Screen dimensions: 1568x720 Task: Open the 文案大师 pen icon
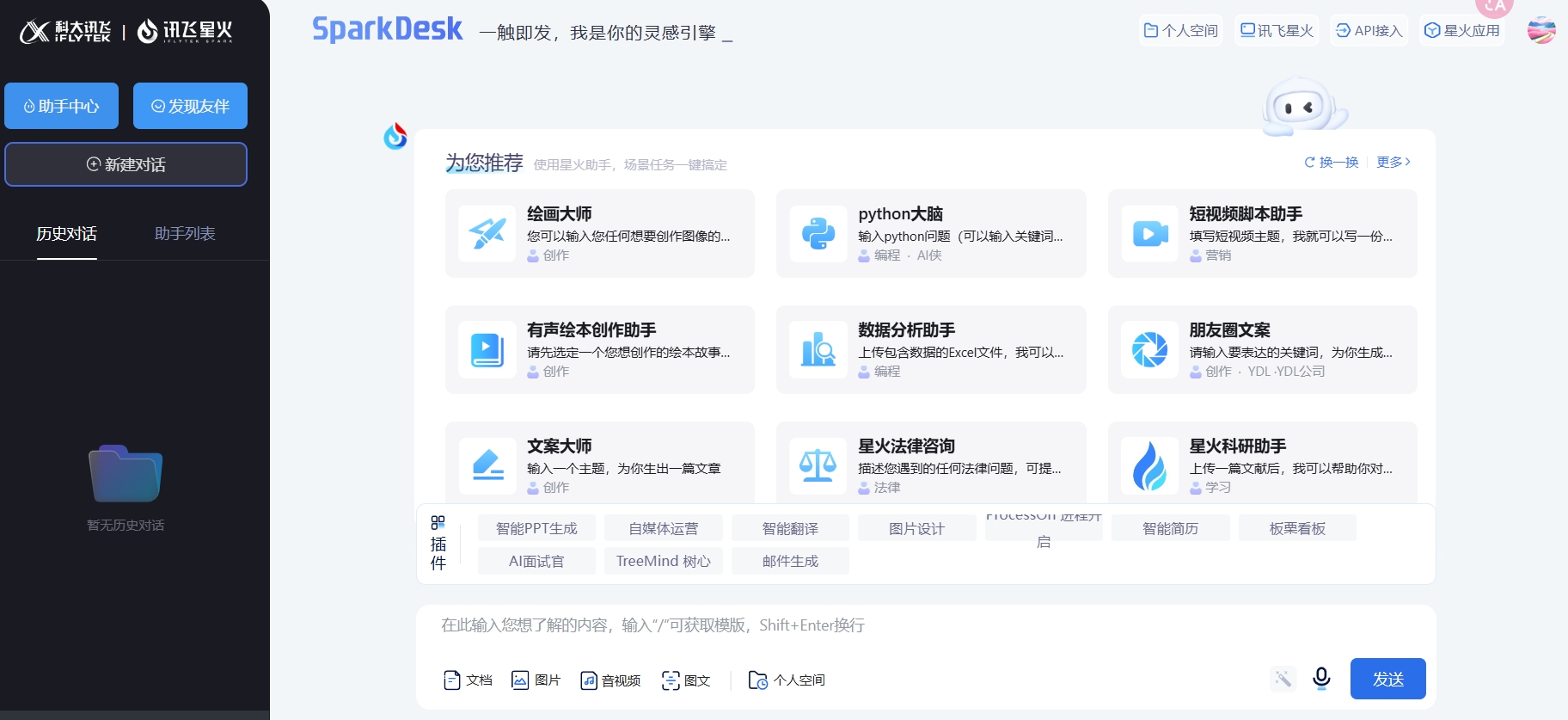click(x=487, y=465)
